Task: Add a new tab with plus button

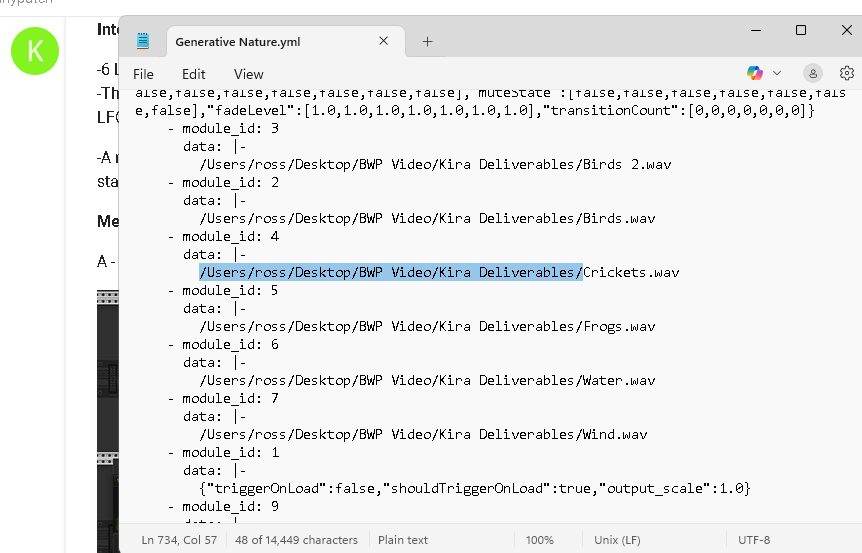Action: coord(427,41)
